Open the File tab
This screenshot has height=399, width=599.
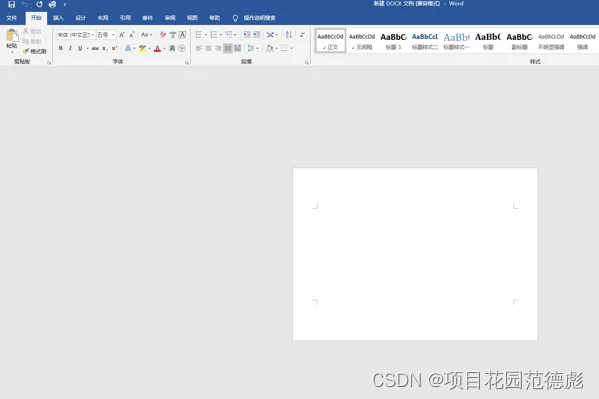click(x=12, y=18)
